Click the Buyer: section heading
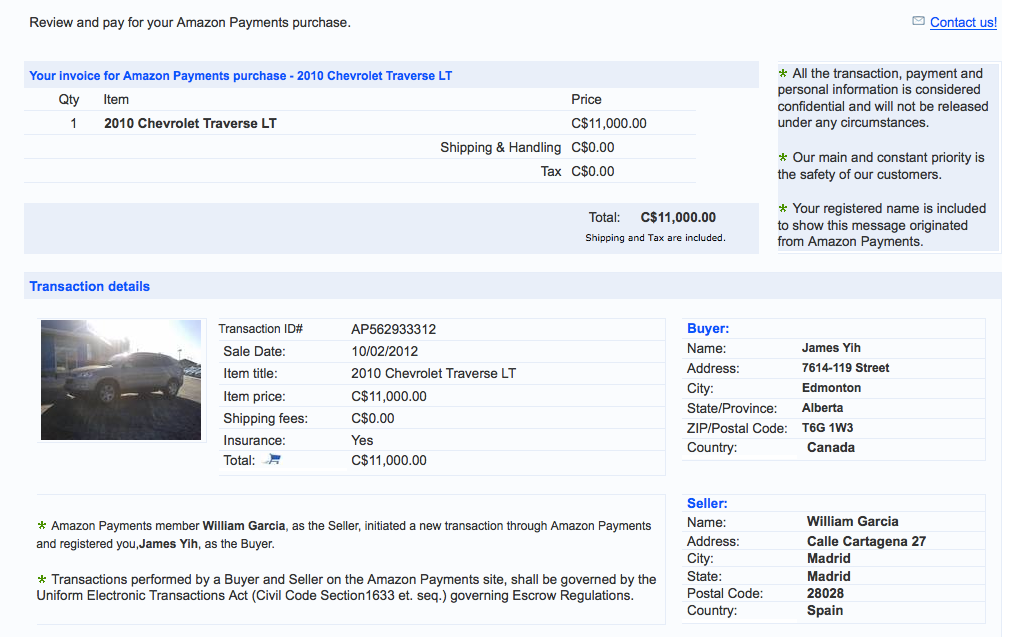The image size is (1030, 637). coord(708,328)
